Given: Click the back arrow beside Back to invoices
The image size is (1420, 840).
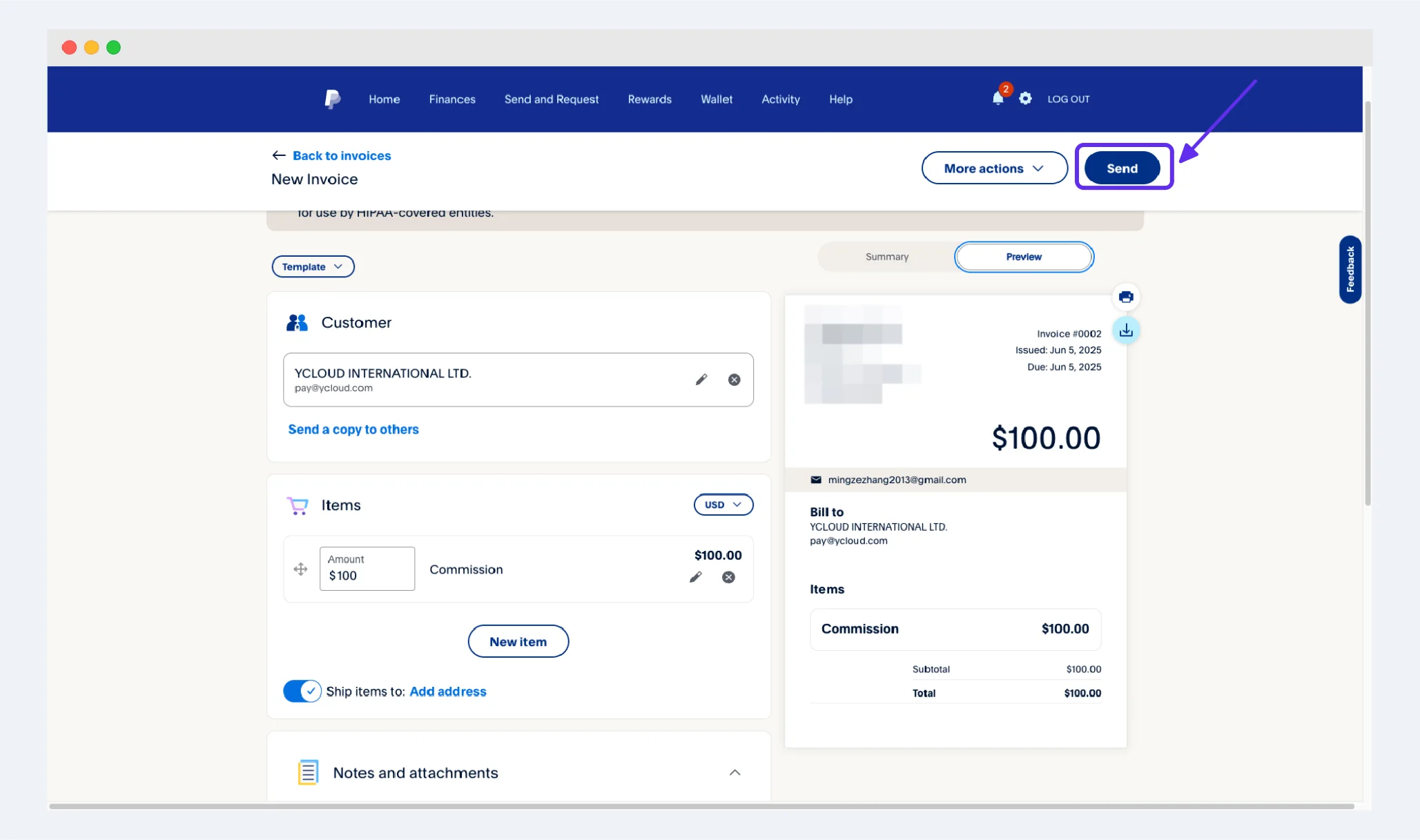Looking at the screenshot, I should click(x=278, y=155).
